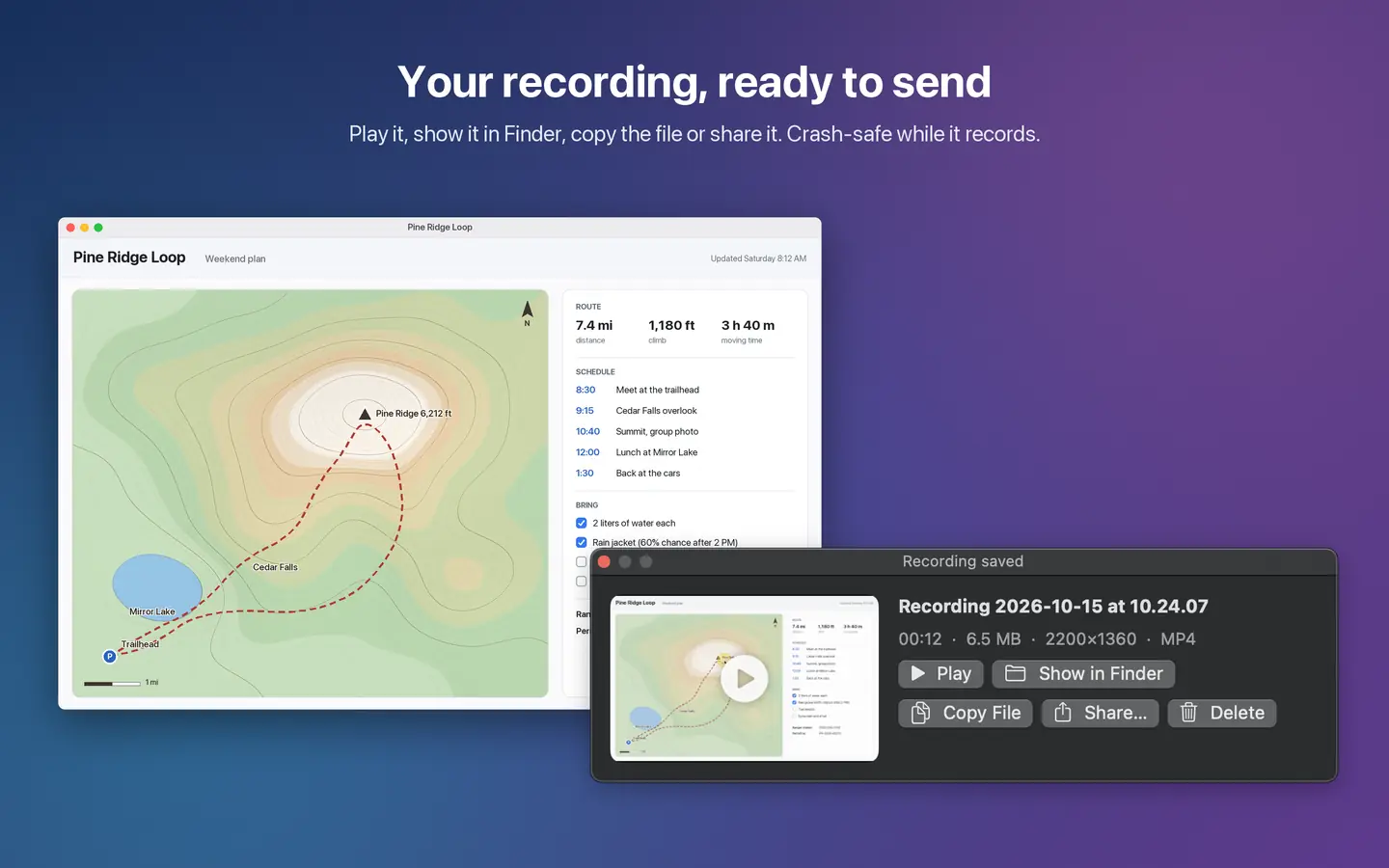Click the play overlay on the recording thumbnail
This screenshot has width=1389, height=868.
745,678
